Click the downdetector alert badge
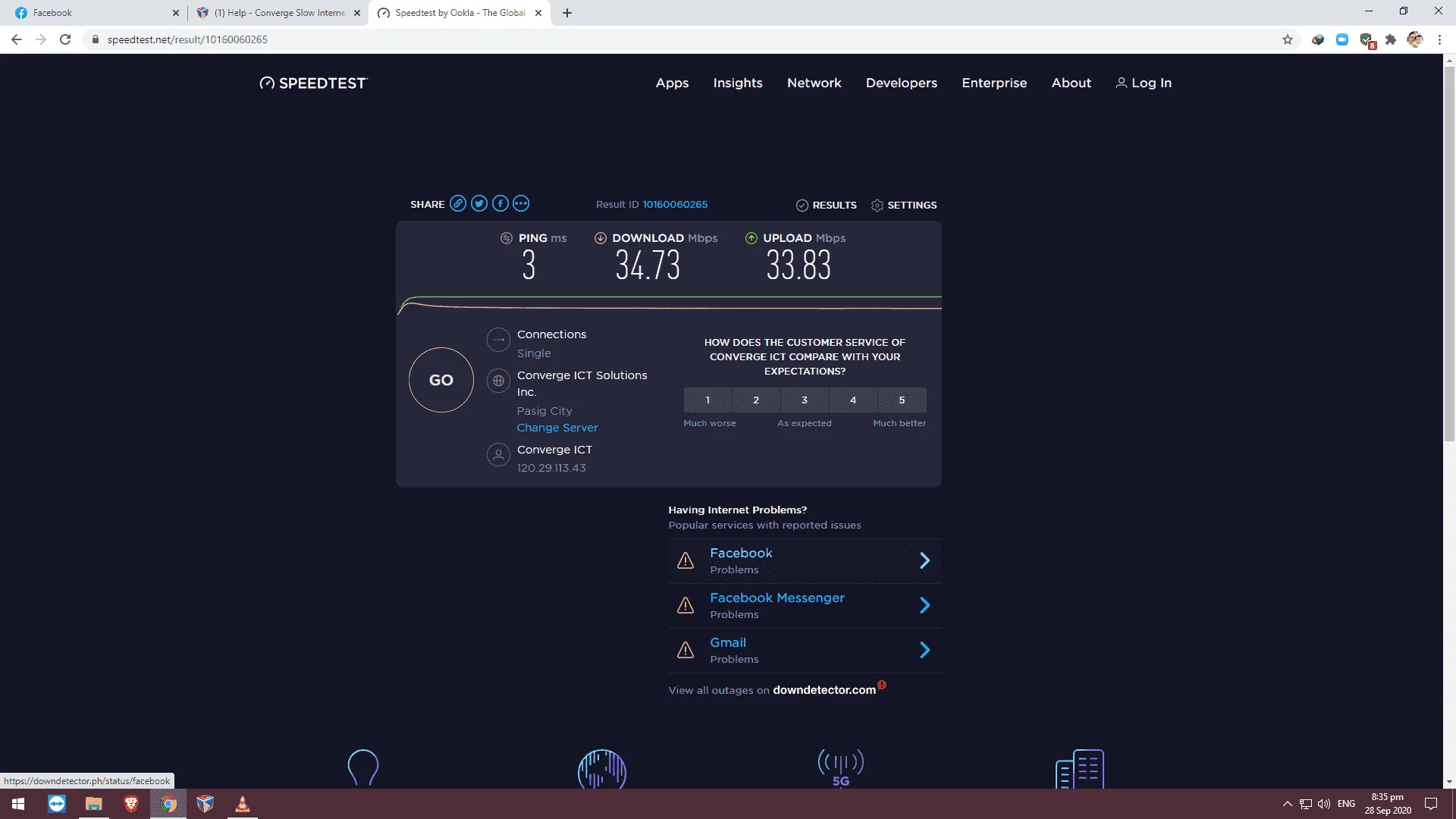The height and width of the screenshot is (819, 1456). coord(882,685)
